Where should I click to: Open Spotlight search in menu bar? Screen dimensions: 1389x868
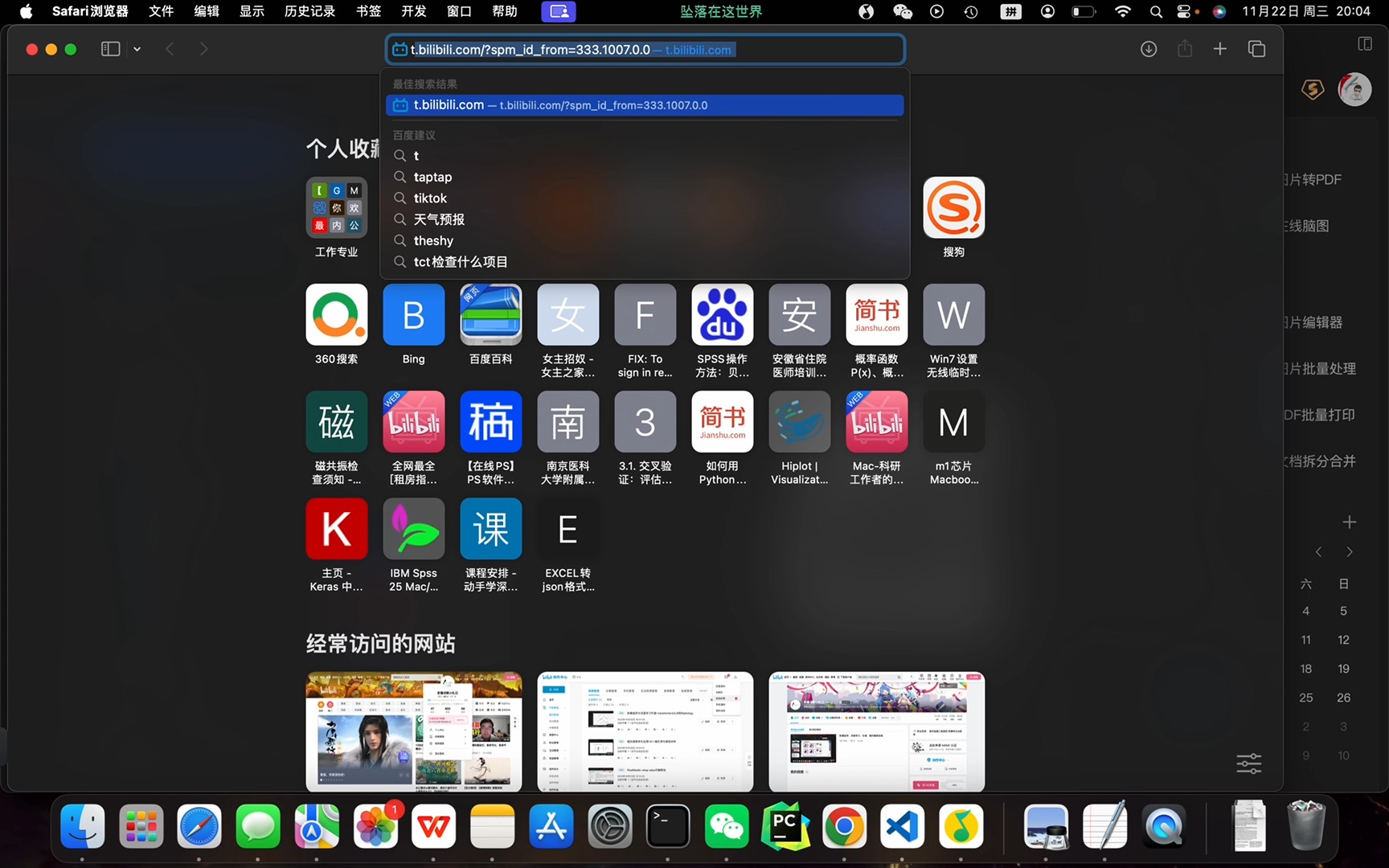click(x=1156, y=11)
